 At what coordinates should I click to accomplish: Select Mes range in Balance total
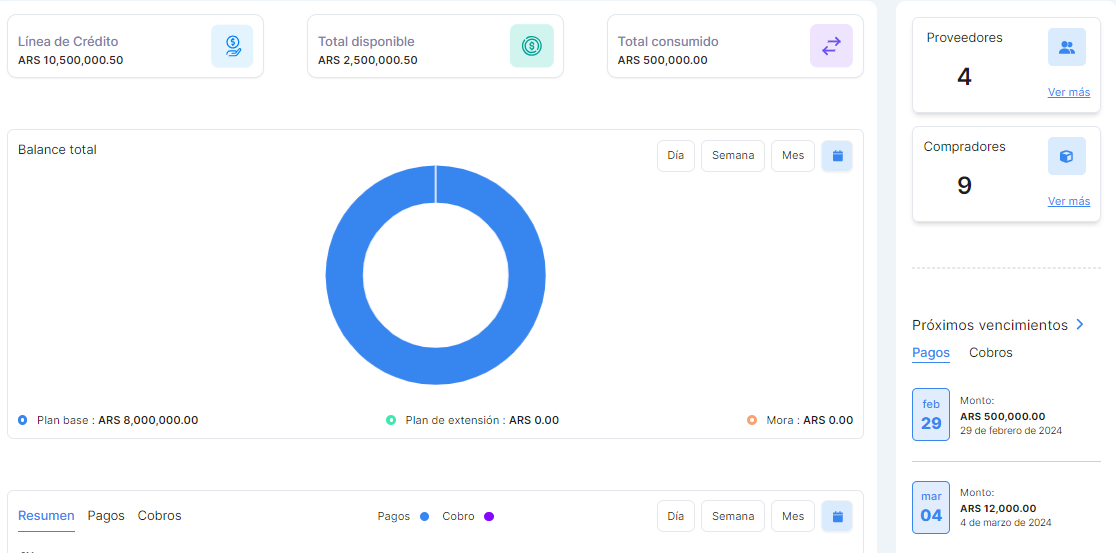point(793,156)
